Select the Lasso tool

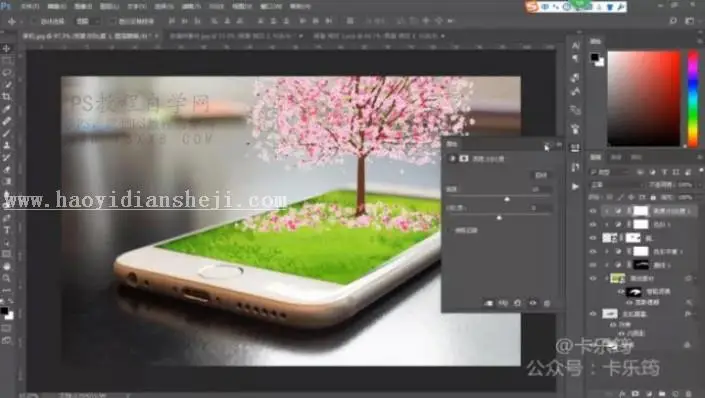[x=7, y=72]
